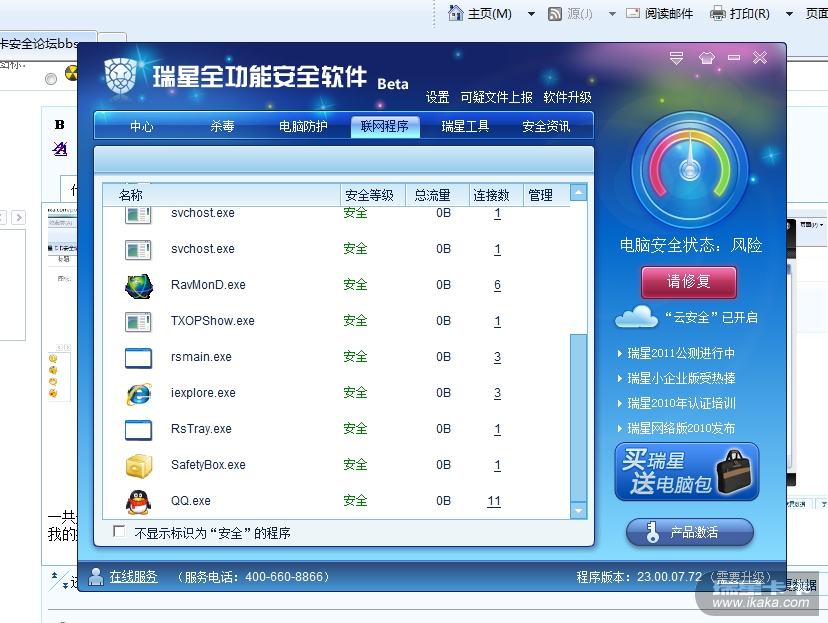Open 可疑文件上报 link
The height and width of the screenshot is (623, 828).
pyautogui.click(x=496, y=98)
